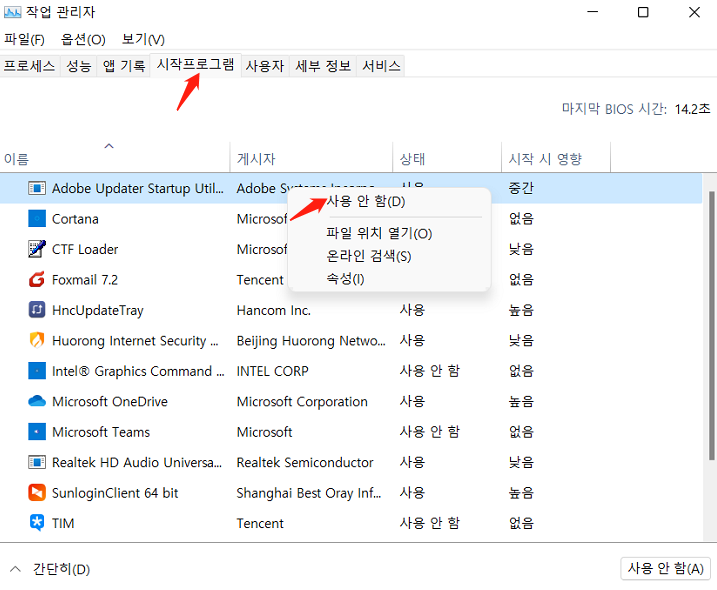The height and width of the screenshot is (590, 717).
Task: Select the Cortana app icon
Action: click(37, 219)
